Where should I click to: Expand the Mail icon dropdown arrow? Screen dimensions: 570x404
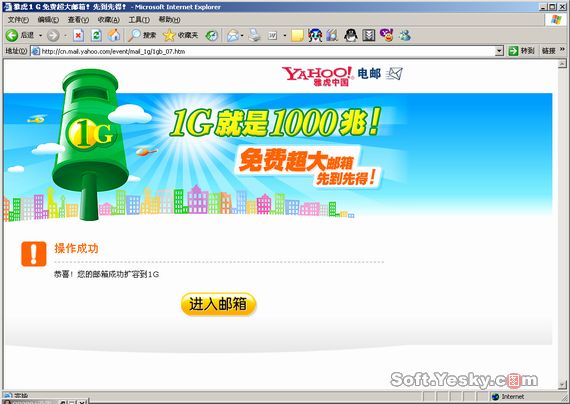coord(242,36)
